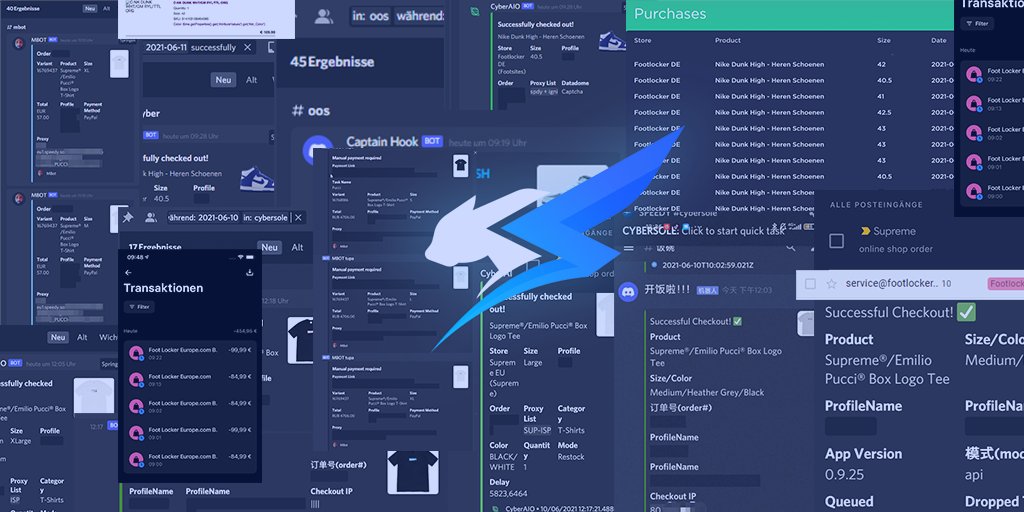The width and height of the screenshot is (1024, 512).
Task: Click 'MBOT' name in first order message
Action: (x=39, y=40)
